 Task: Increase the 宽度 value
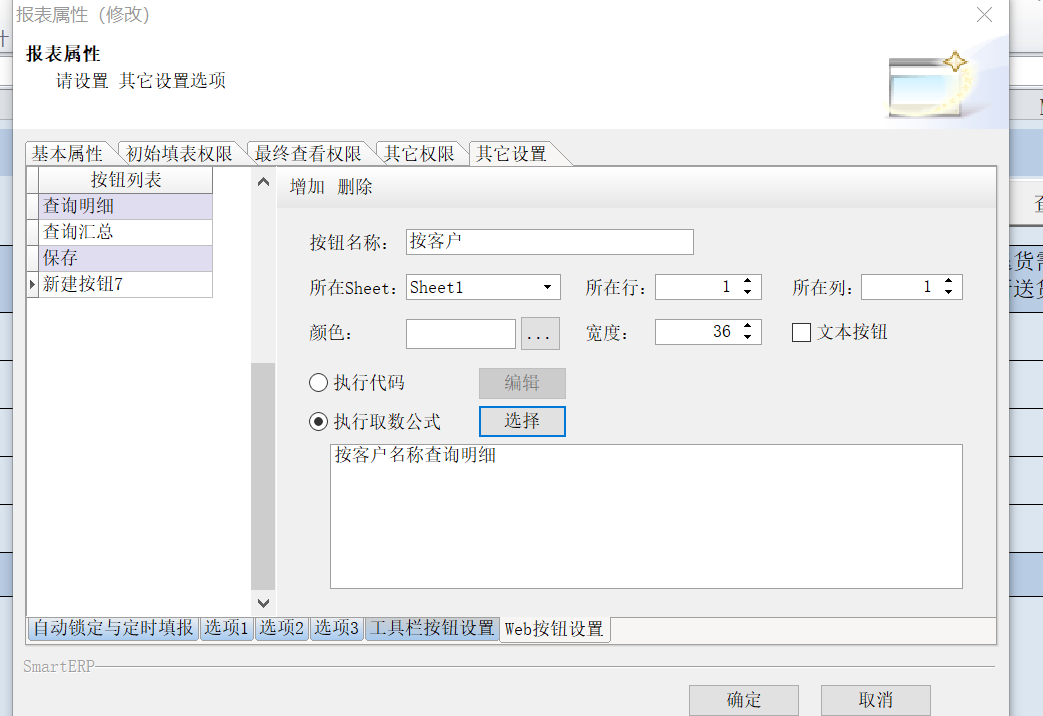click(748, 326)
